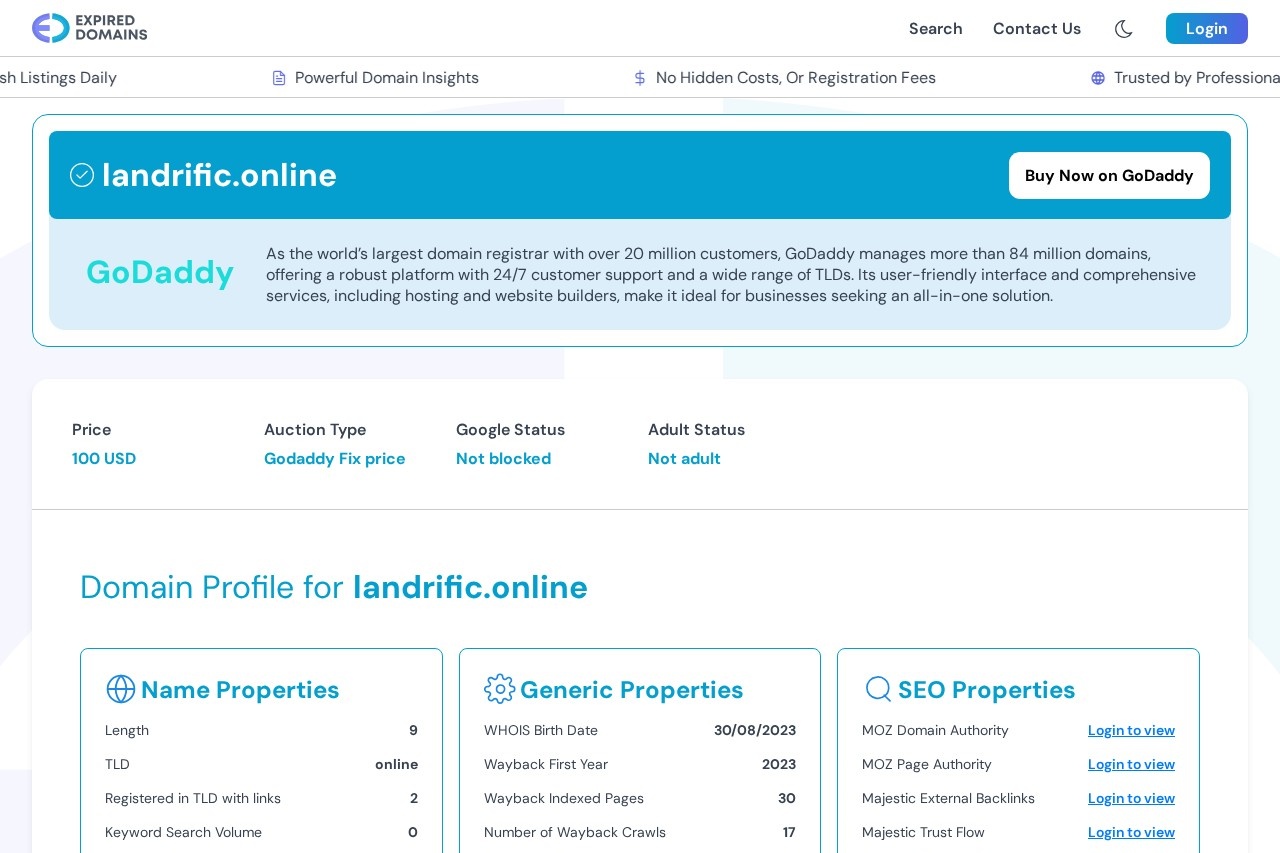
Task: Click the globe icon in Name Properties
Action: (x=121, y=689)
